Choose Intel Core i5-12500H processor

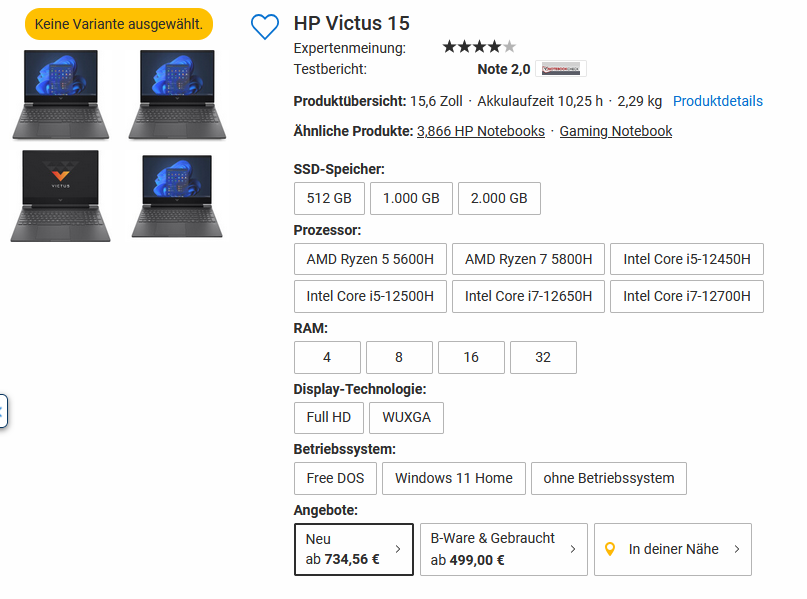(x=370, y=296)
